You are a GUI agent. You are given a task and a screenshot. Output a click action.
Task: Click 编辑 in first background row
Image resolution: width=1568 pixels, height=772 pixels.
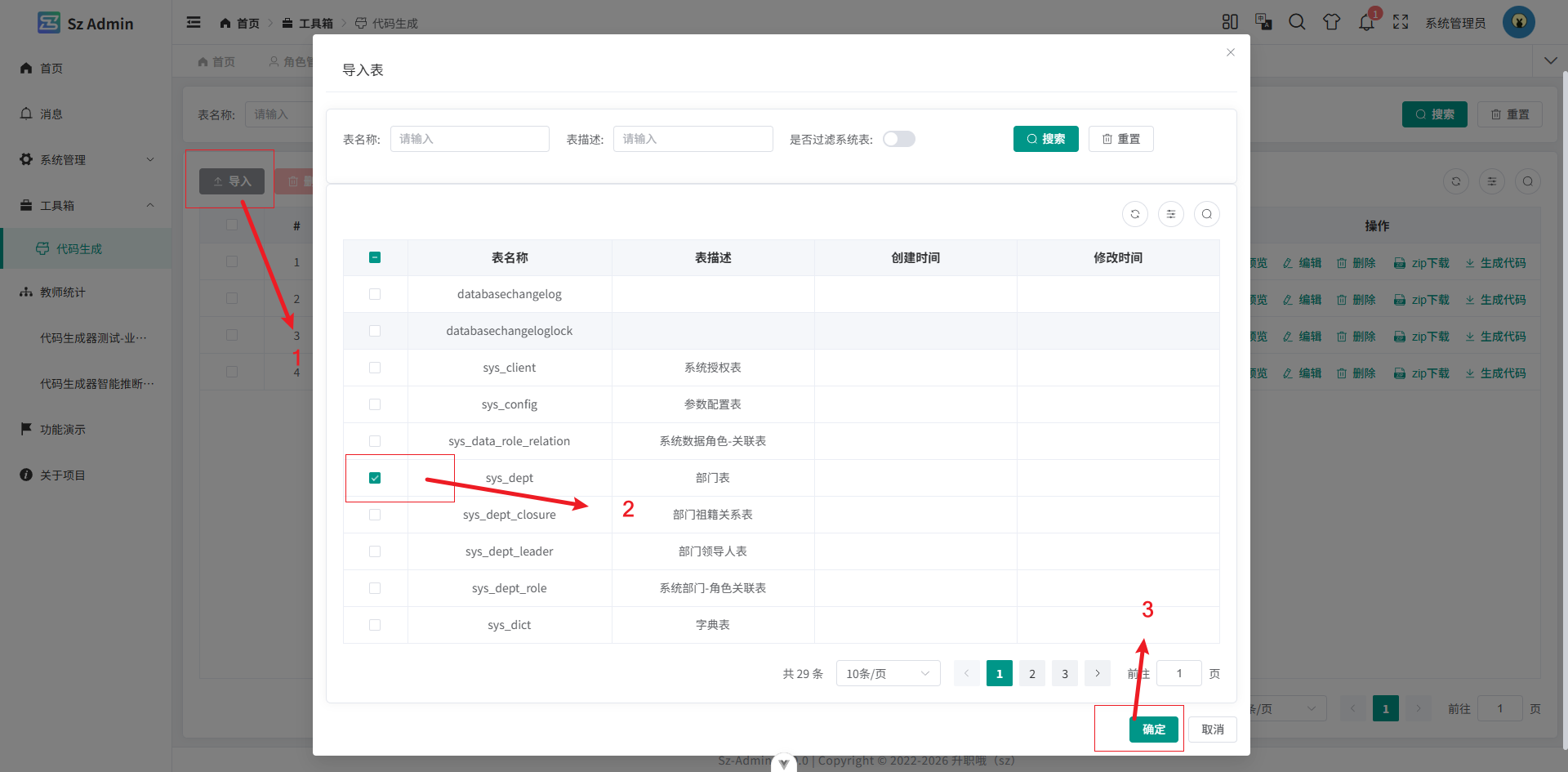(1302, 263)
